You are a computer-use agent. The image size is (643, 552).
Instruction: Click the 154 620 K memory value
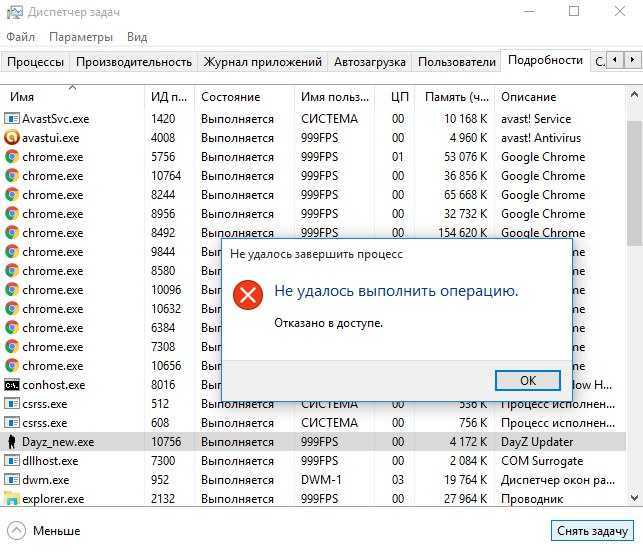coord(462,233)
